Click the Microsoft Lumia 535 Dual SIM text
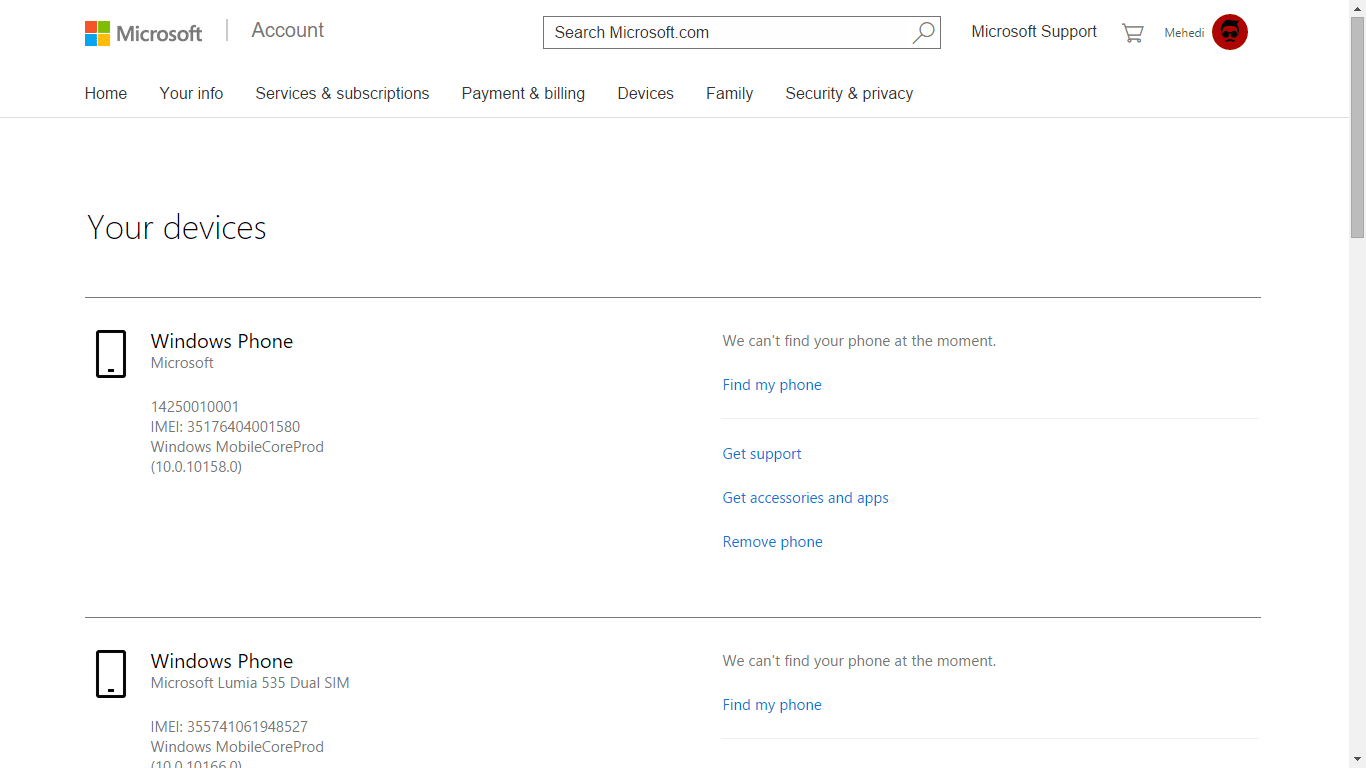Screen dimensions: 1366x768 tap(250, 683)
